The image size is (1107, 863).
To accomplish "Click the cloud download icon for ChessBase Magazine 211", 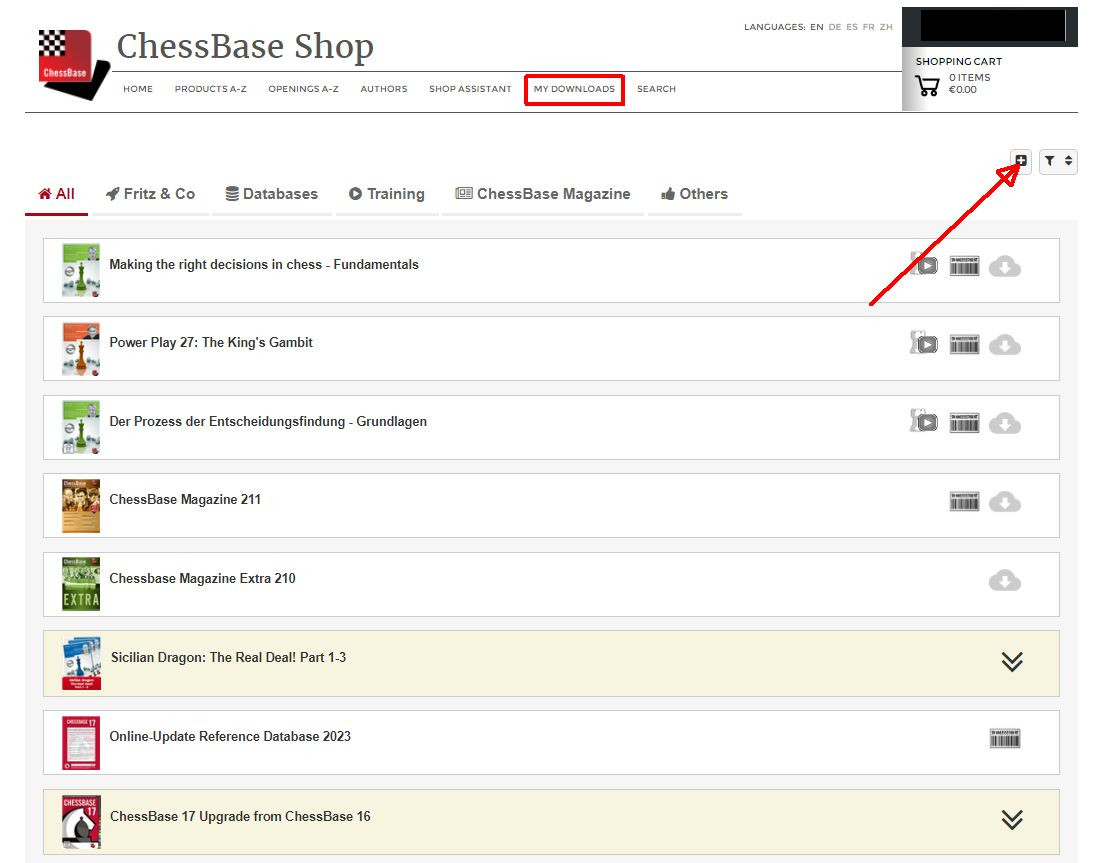I will [x=1005, y=501].
